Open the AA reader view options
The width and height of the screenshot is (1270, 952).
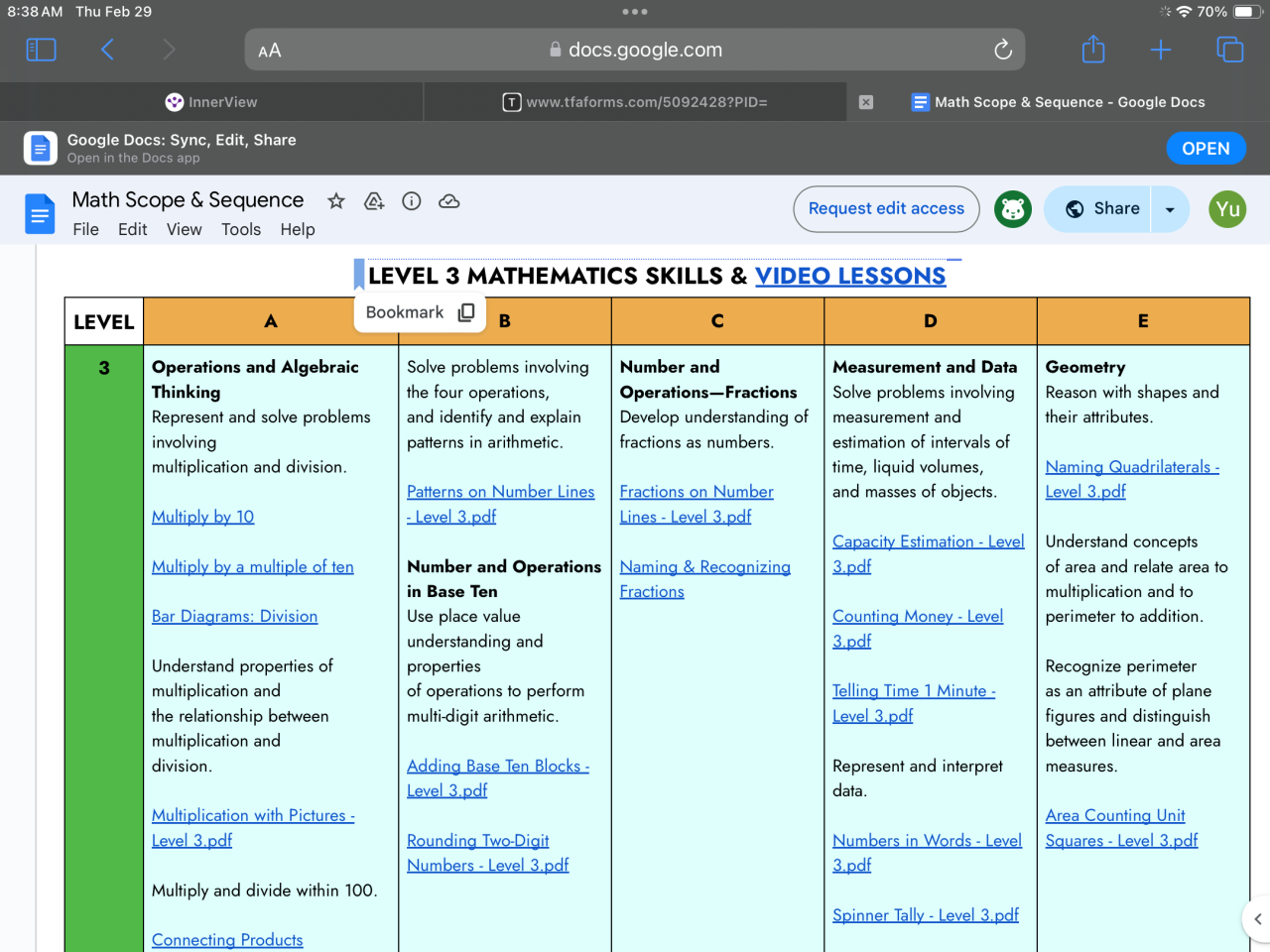(270, 51)
